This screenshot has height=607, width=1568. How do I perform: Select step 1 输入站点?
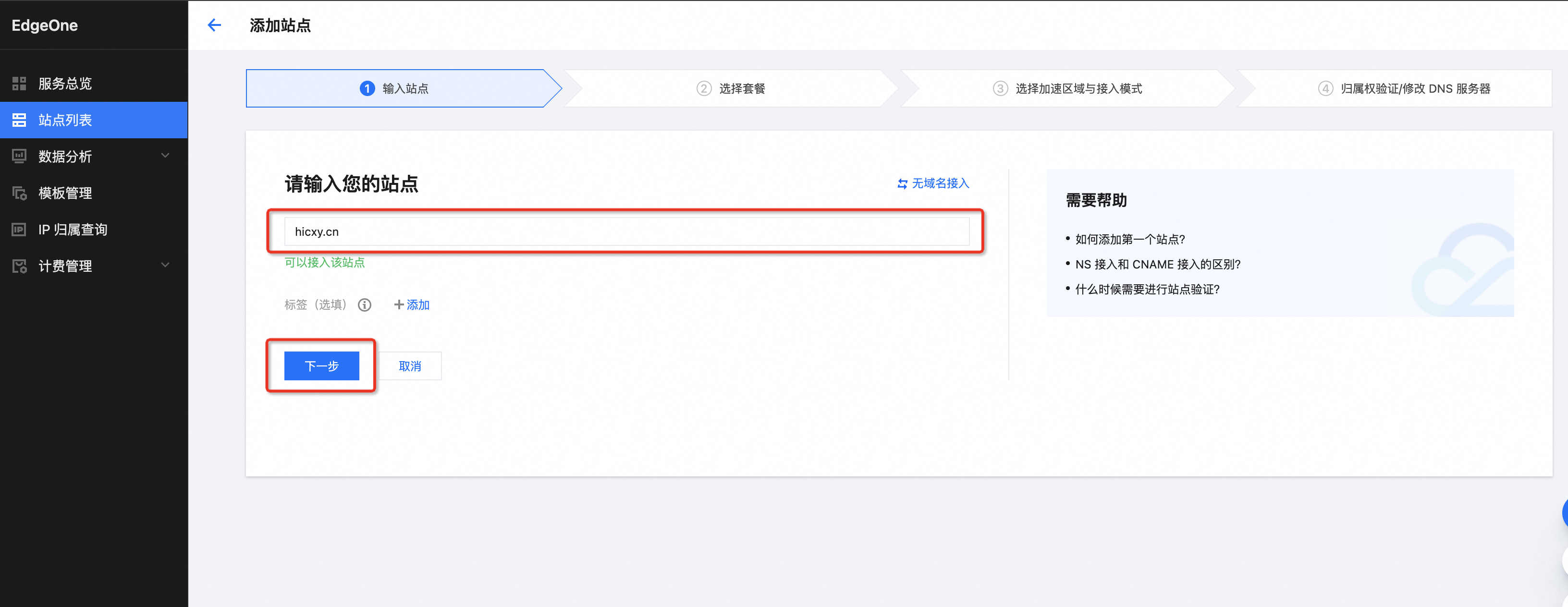pyautogui.click(x=404, y=88)
